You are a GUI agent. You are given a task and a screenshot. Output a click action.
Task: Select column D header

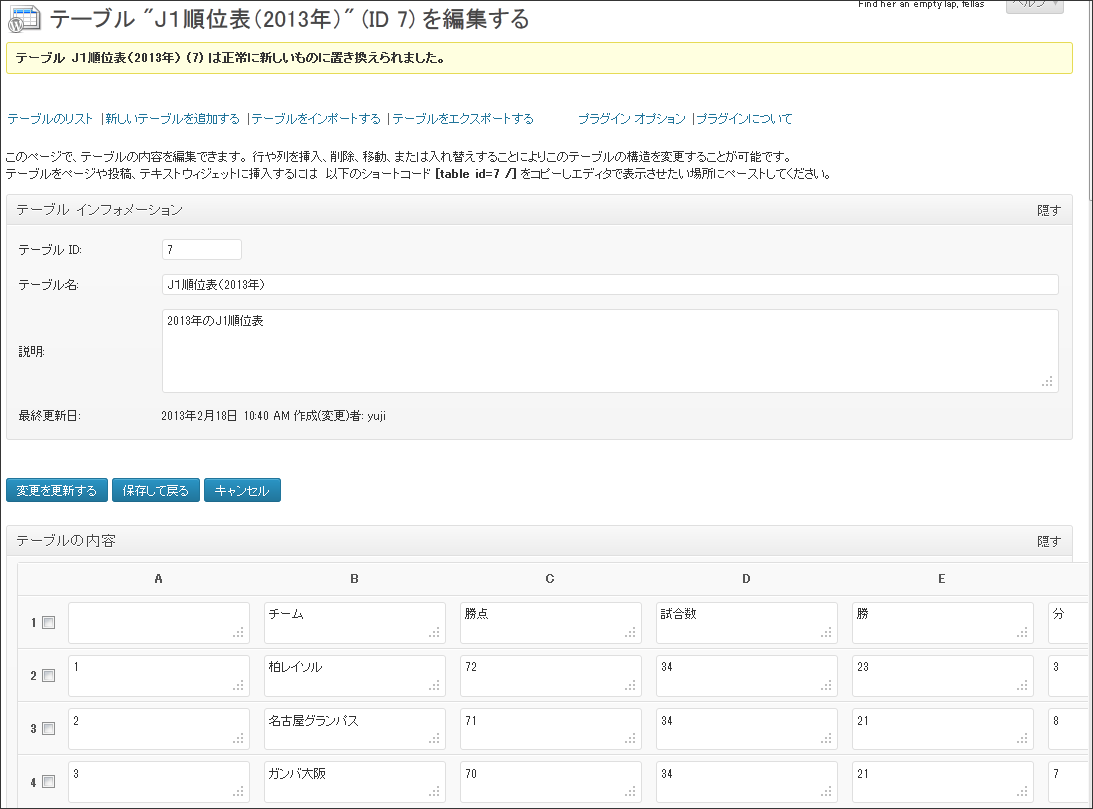pyautogui.click(x=746, y=579)
